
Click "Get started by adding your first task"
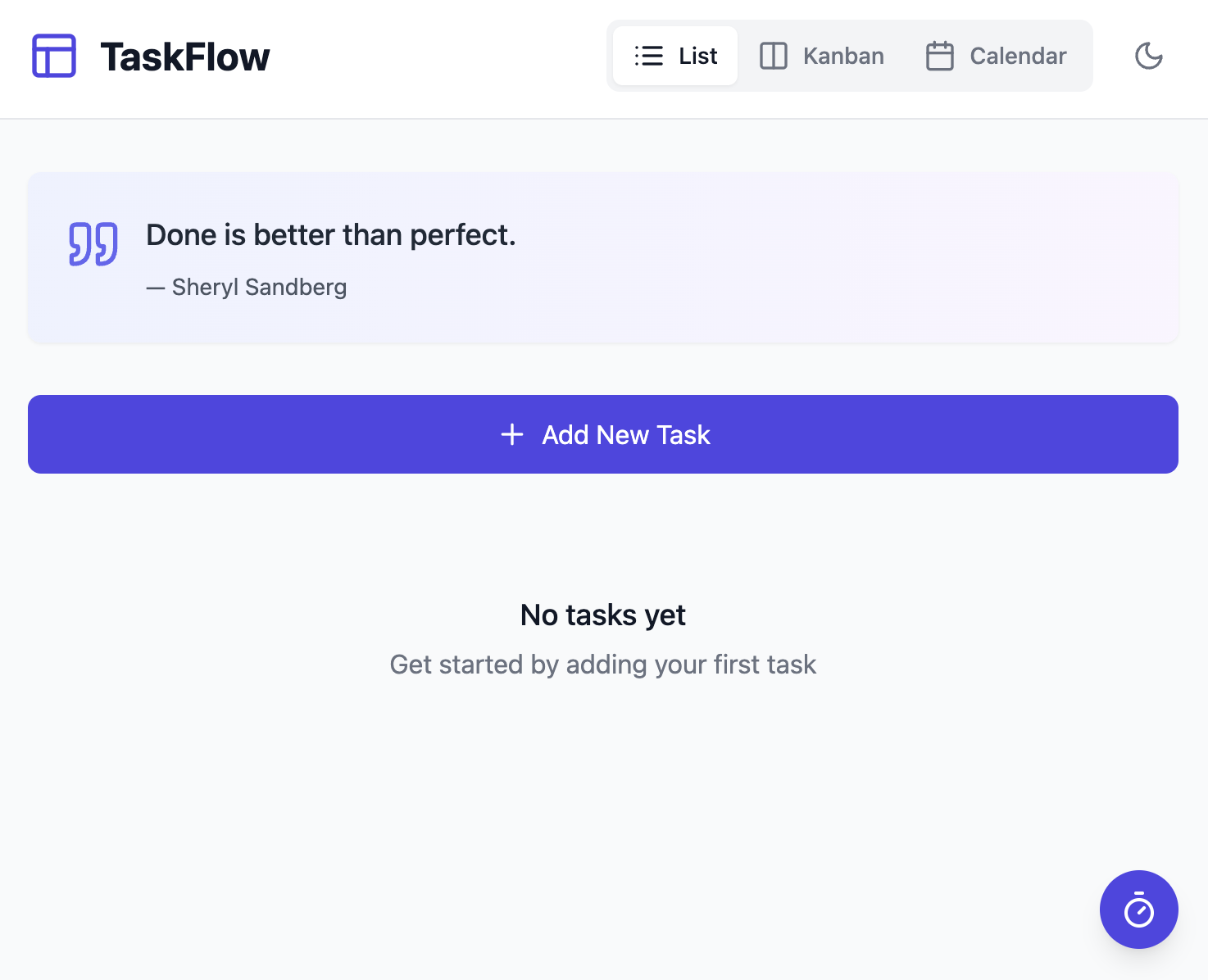603,665
